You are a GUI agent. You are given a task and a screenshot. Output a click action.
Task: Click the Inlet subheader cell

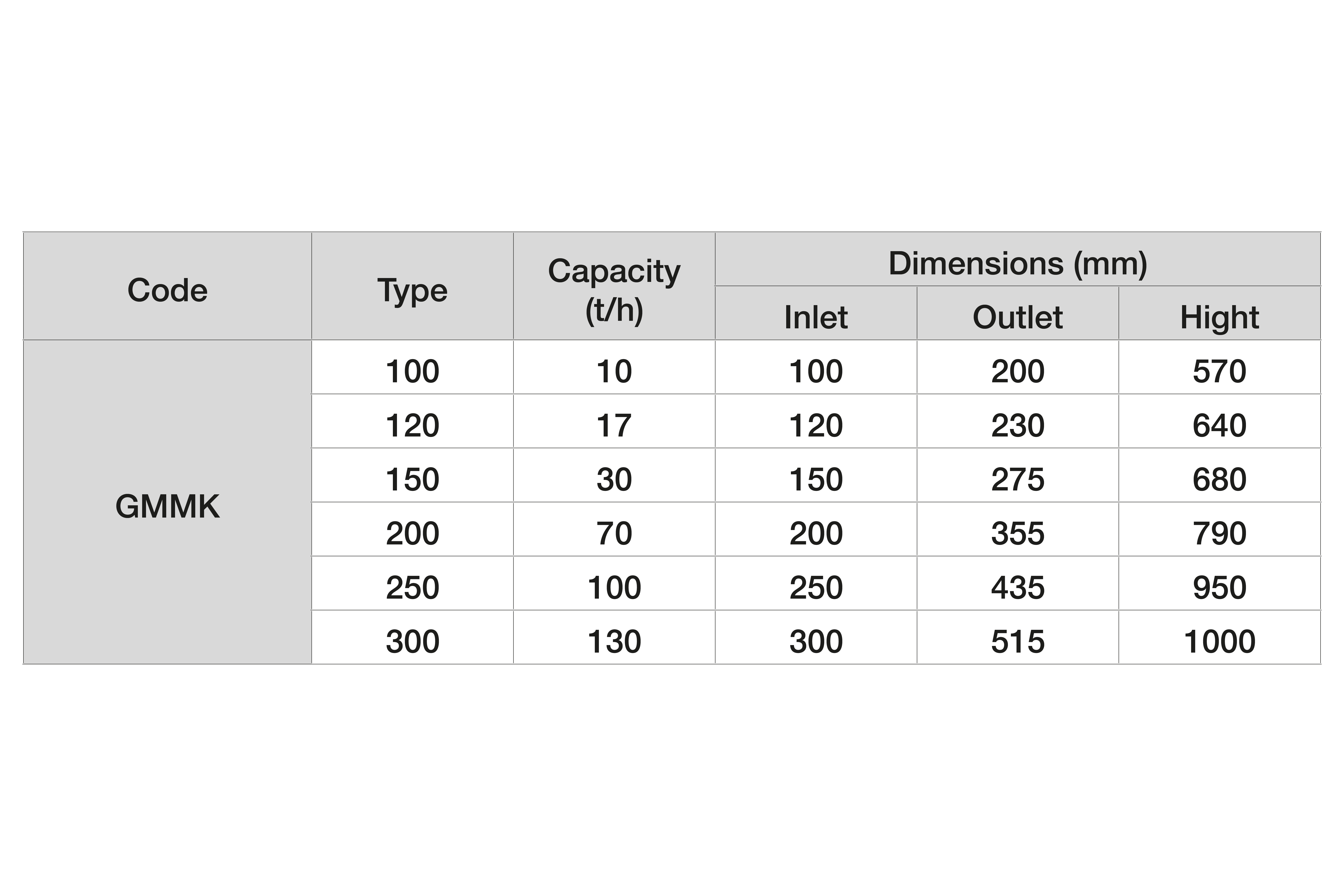tap(816, 313)
